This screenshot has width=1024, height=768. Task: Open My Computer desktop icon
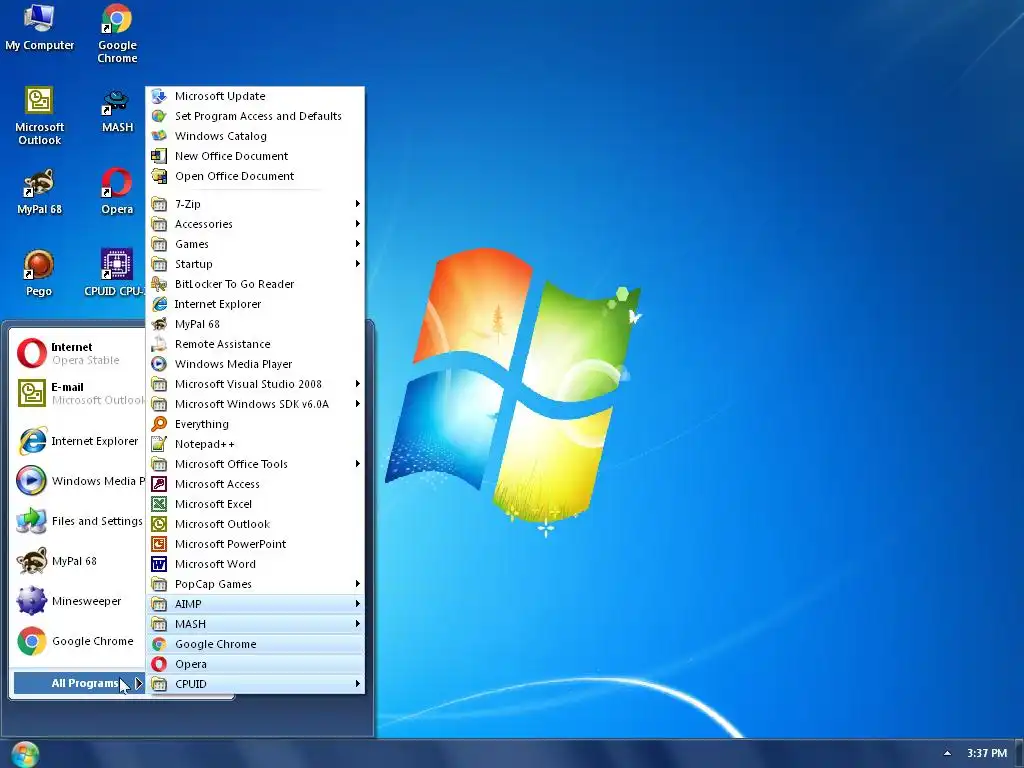click(x=39, y=27)
